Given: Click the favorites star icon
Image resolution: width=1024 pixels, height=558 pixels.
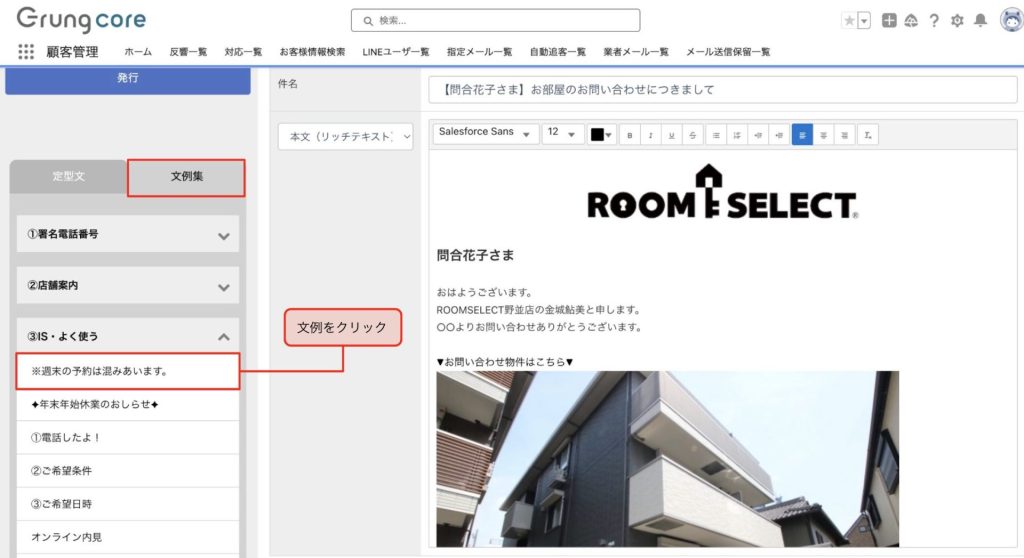Looking at the screenshot, I should (x=849, y=20).
